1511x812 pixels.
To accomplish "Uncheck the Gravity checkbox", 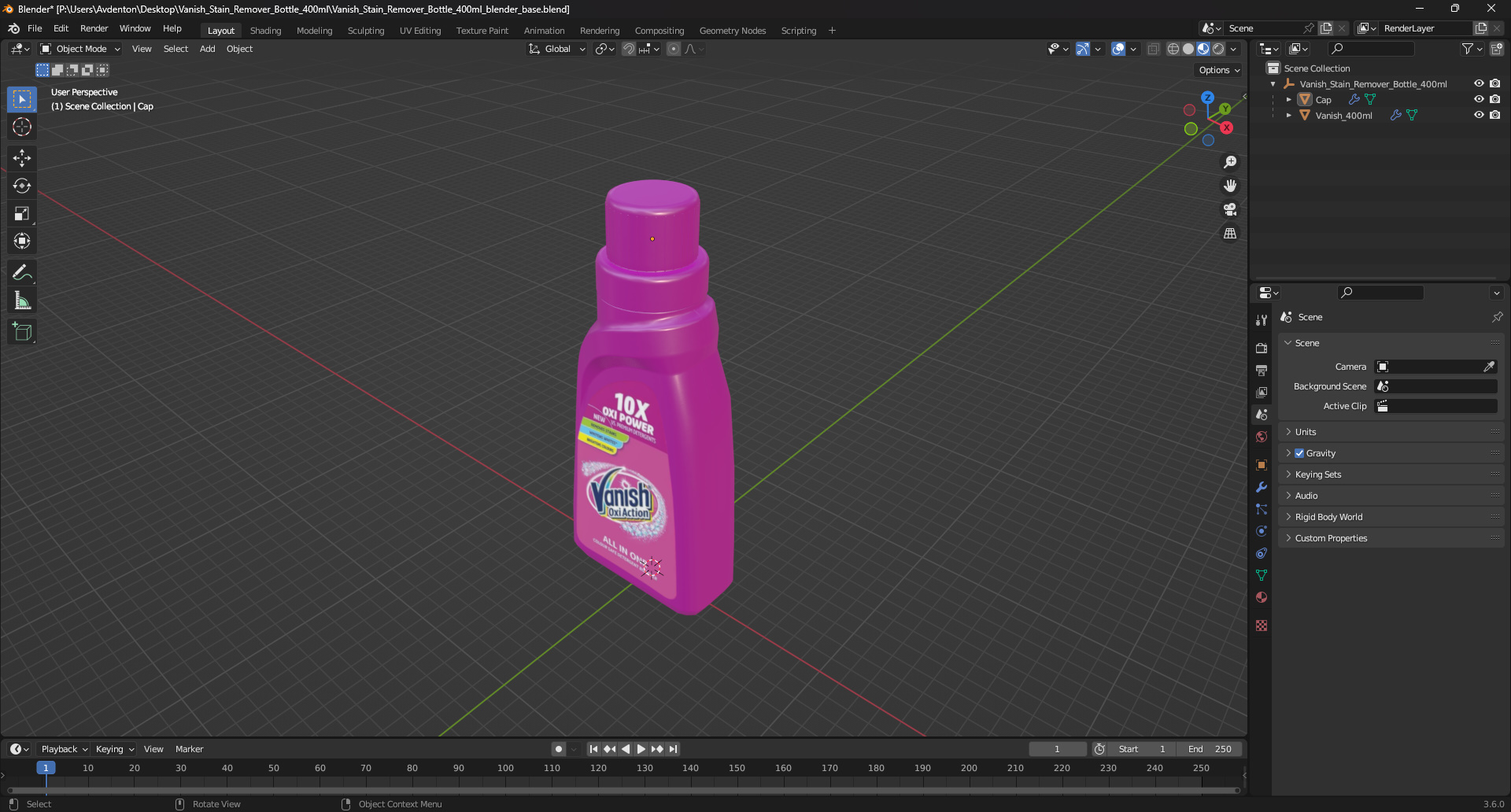I will point(1299,453).
